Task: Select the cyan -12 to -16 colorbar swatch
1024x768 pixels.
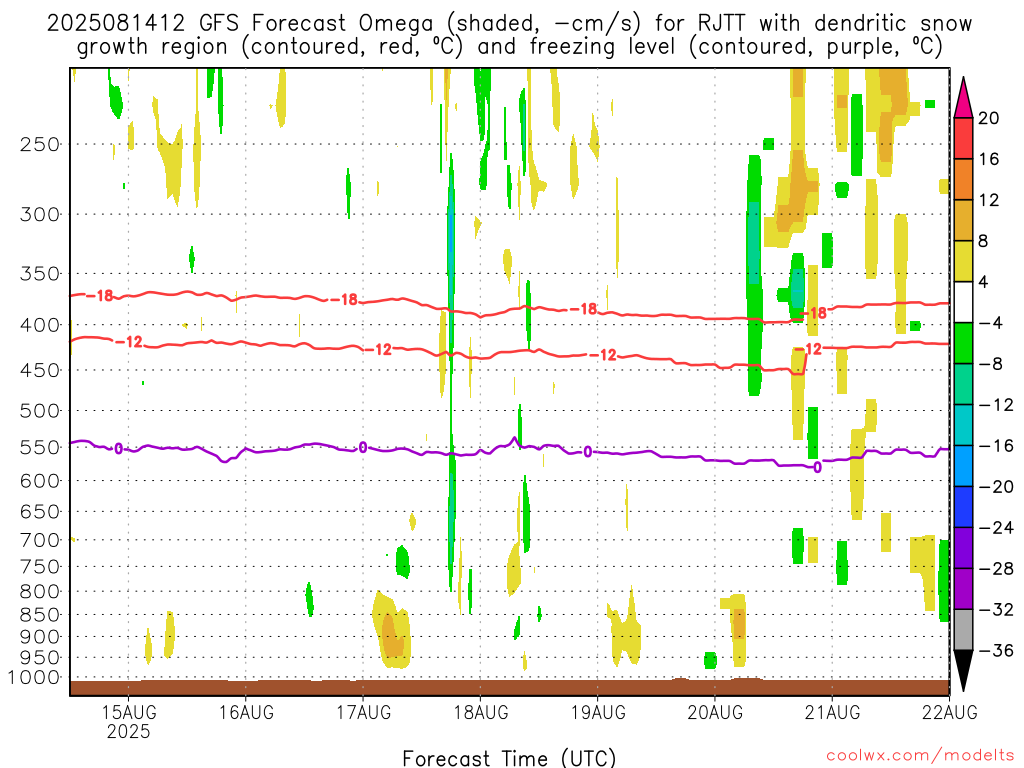Action: pos(963,425)
